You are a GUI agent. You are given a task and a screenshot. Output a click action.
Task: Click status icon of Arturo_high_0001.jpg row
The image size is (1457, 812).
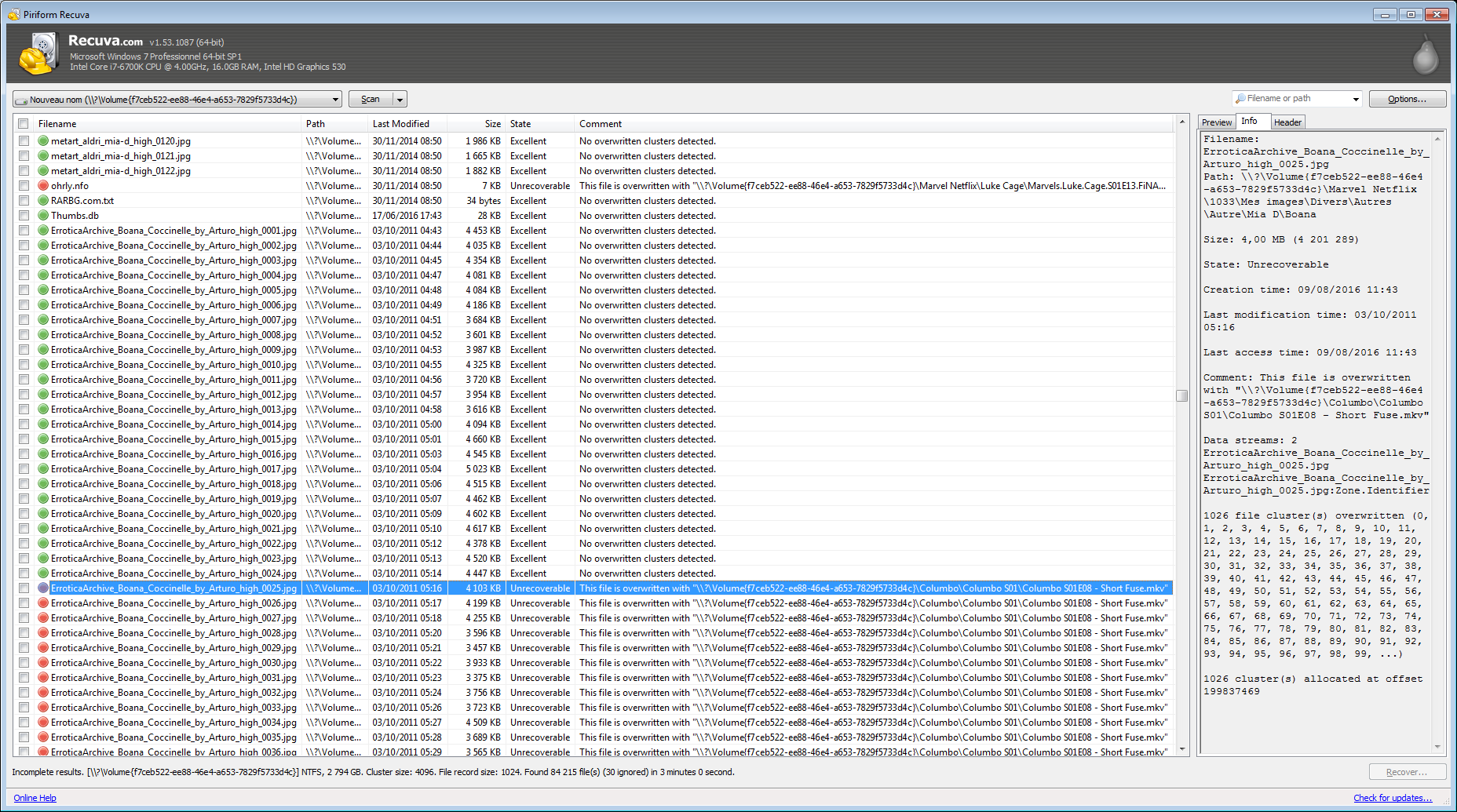(x=43, y=231)
